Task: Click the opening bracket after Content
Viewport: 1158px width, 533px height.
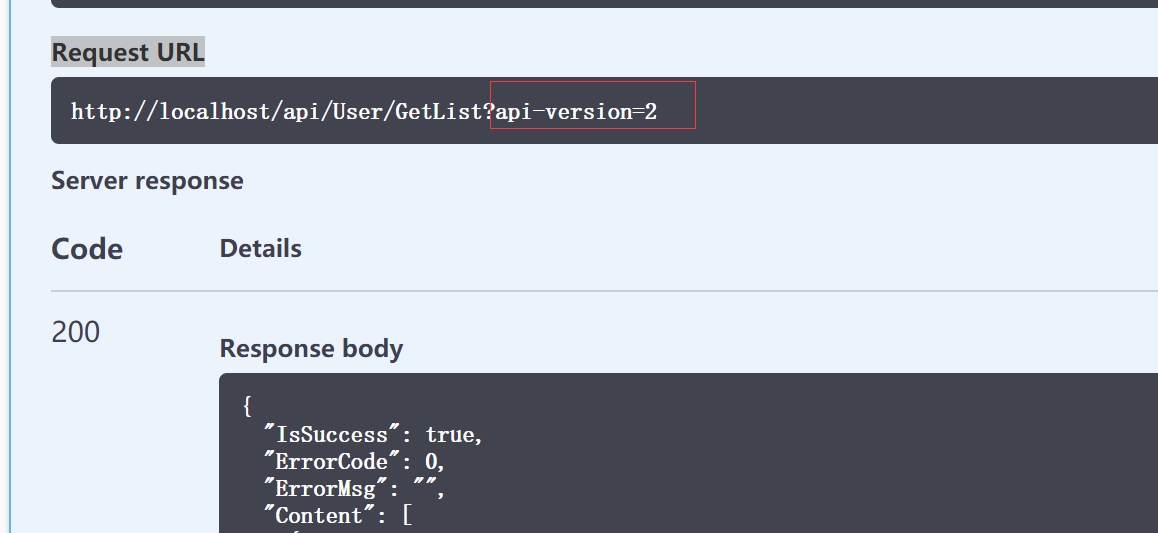Action: pos(408,516)
